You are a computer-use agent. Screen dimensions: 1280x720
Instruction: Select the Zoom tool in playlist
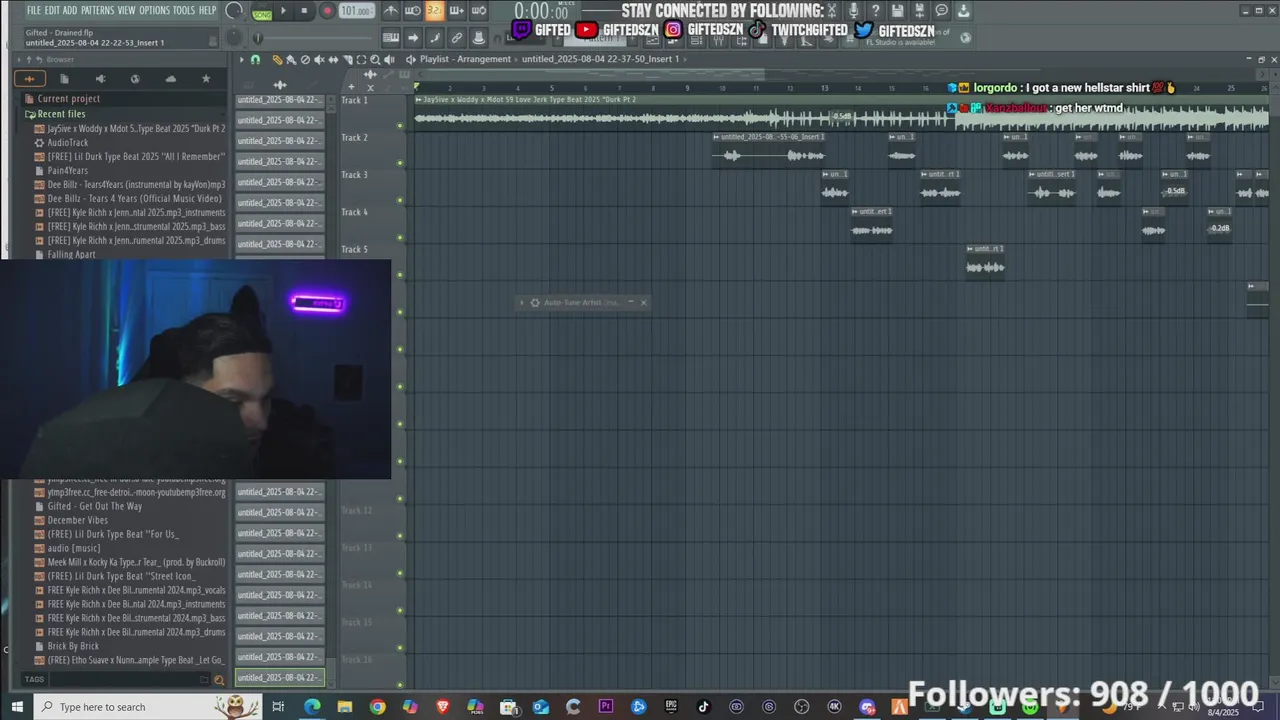(x=375, y=59)
